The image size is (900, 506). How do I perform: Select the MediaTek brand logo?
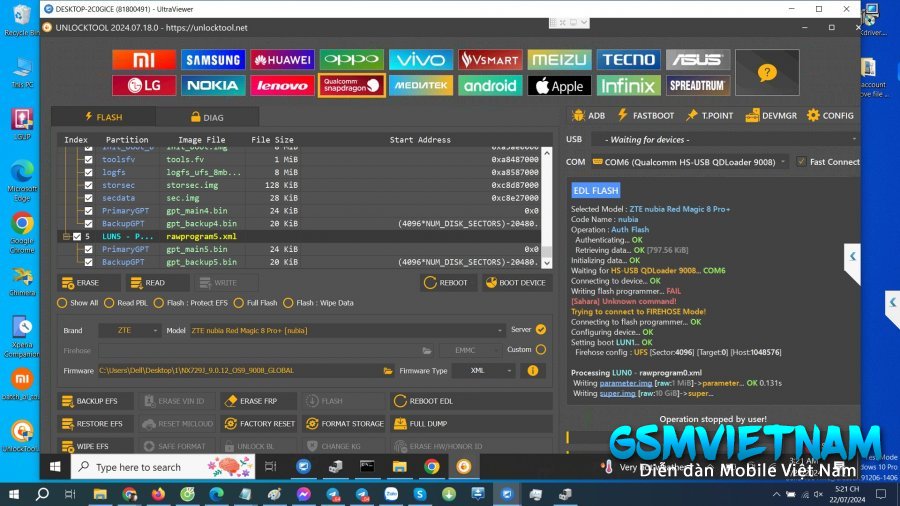coord(421,85)
